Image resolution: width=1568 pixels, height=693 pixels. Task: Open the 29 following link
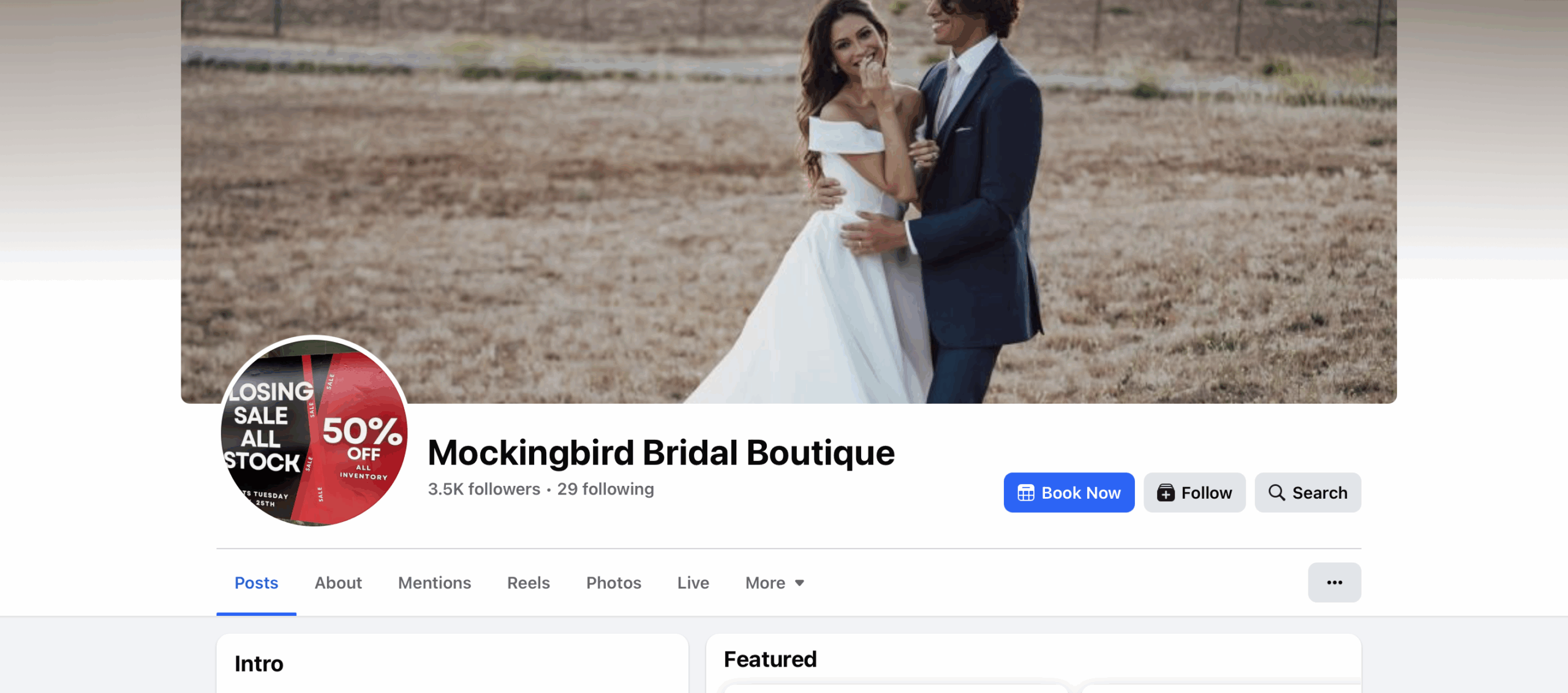point(605,489)
